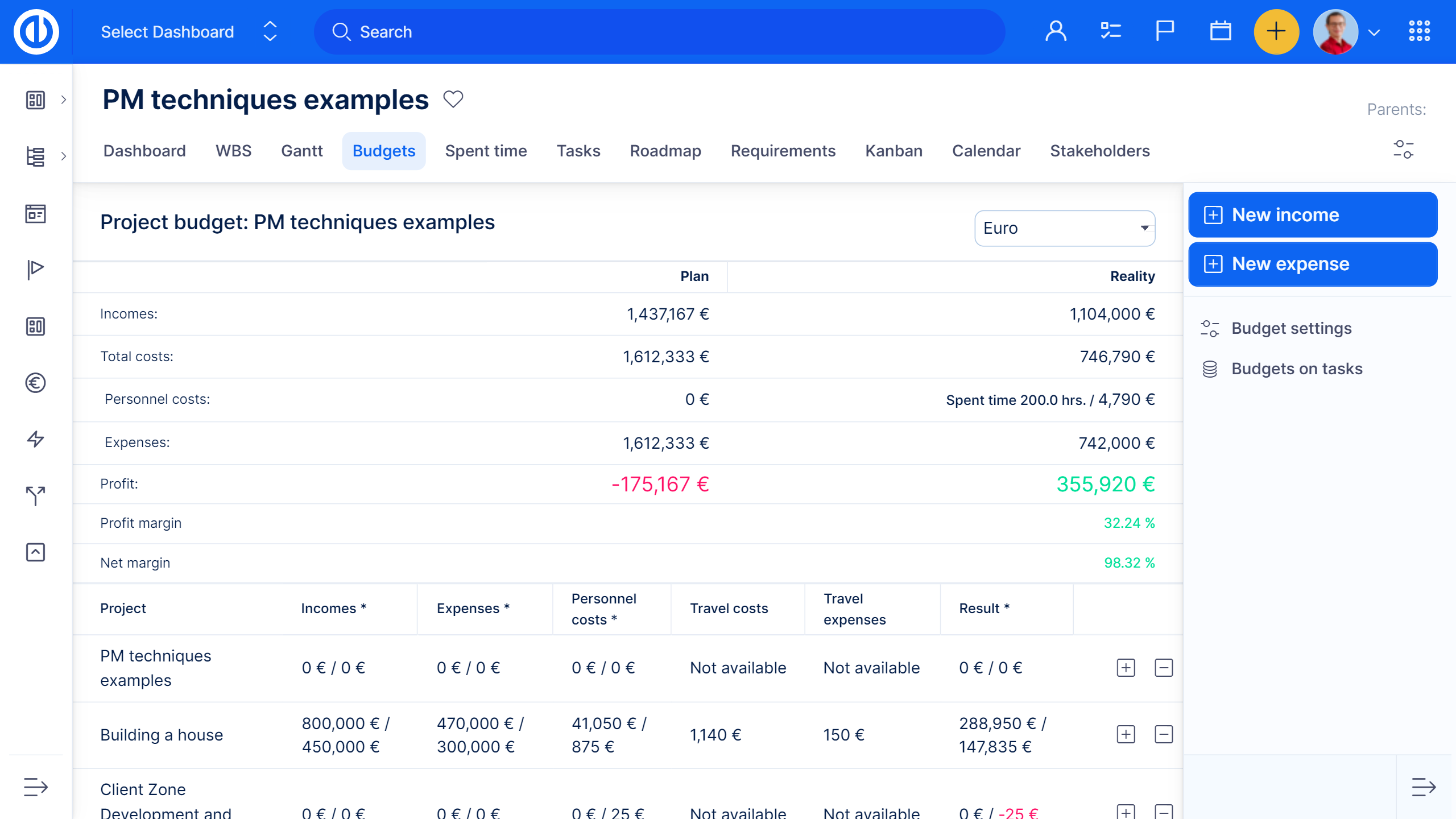Open the apps grid menu icon
The height and width of the screenshot is (819, 1456).
1419,31
